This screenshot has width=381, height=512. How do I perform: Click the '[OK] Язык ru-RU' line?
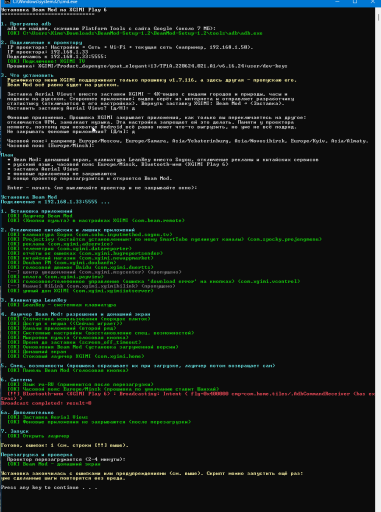[x=80, y=384]
